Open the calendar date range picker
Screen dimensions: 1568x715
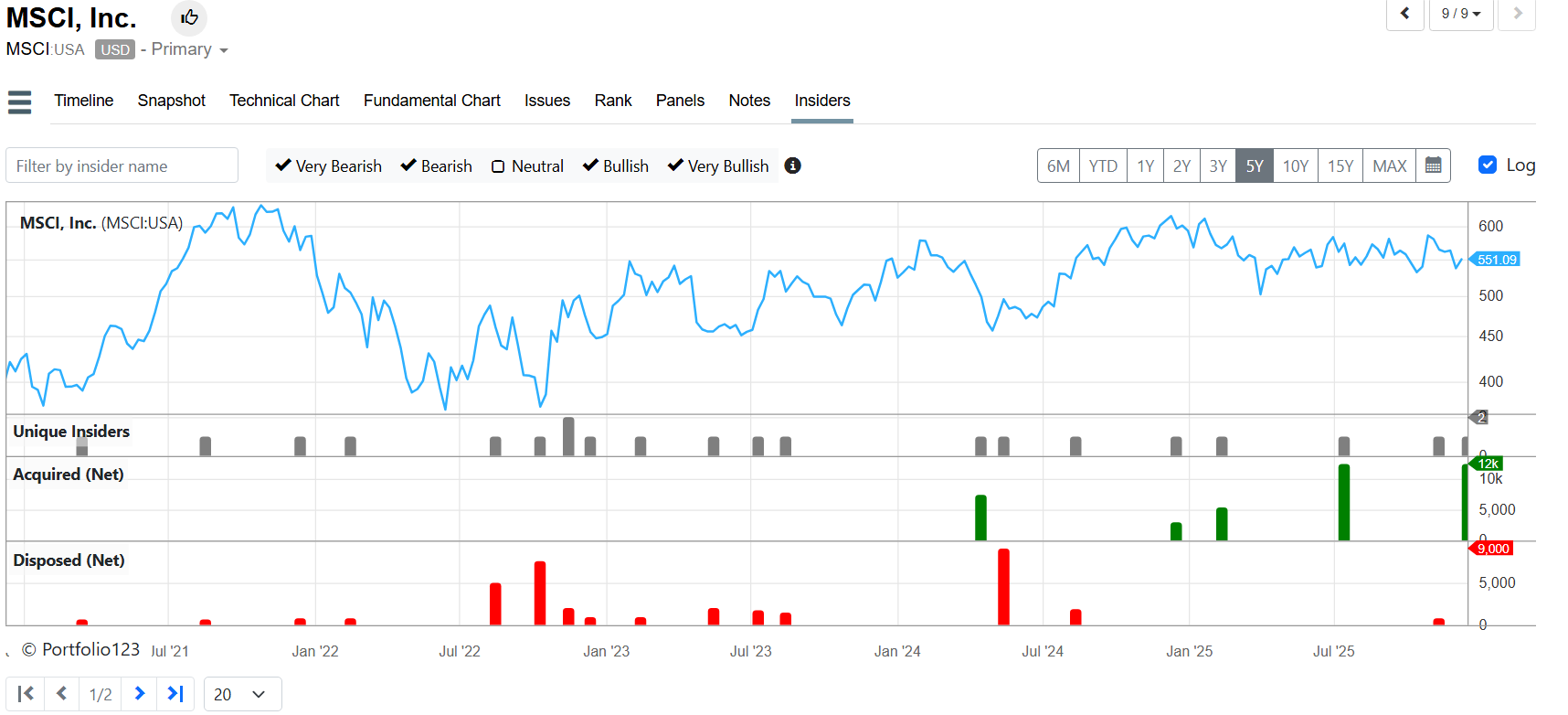pyautogui.click(x=1433, y=165)
